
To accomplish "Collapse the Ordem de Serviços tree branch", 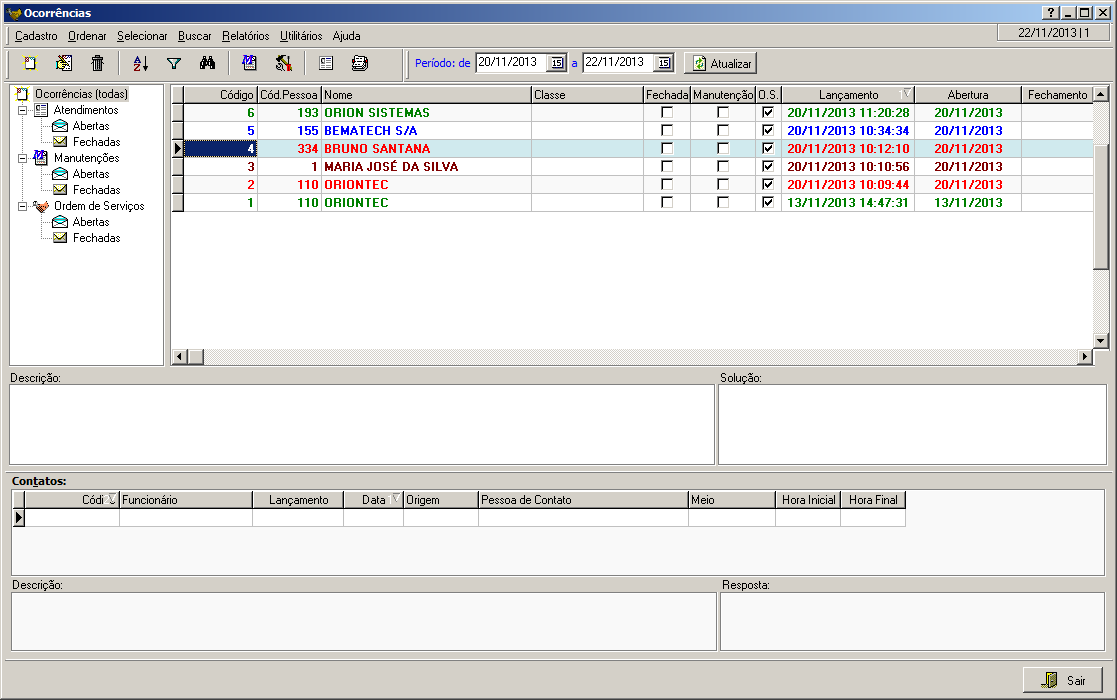I will pyautogui.click(x=23, y=207).
